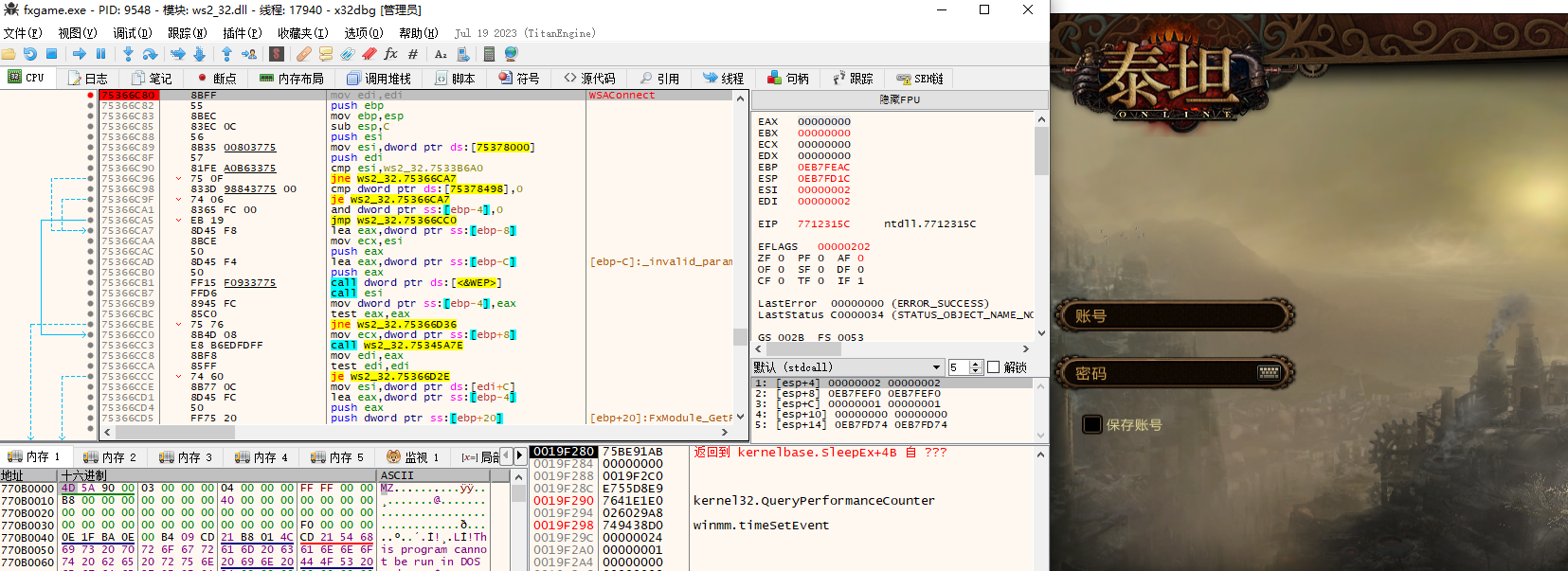Click keyboard icon in 密码 field
Viewport: 1568px width, 571px height.
coord(1269,373)
